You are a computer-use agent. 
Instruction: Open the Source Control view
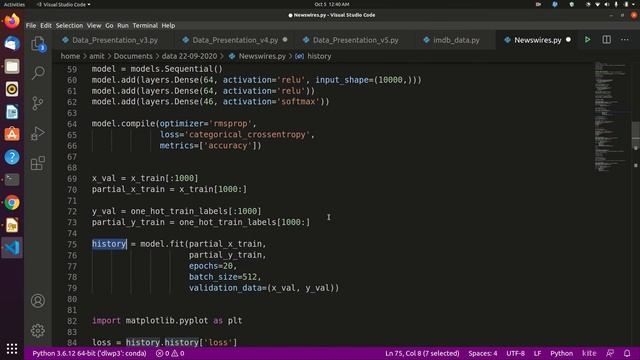38,103
